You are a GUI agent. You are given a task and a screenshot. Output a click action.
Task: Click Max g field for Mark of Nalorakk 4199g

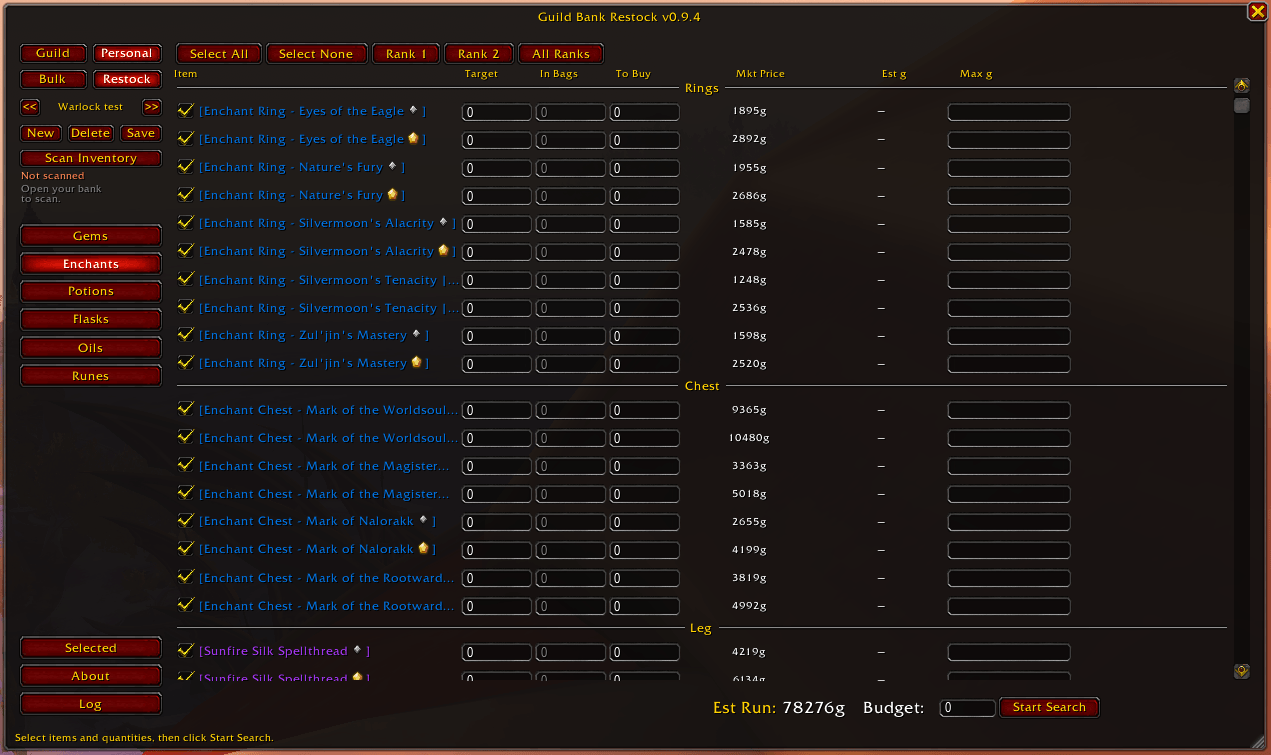[x=1009, y=550]
